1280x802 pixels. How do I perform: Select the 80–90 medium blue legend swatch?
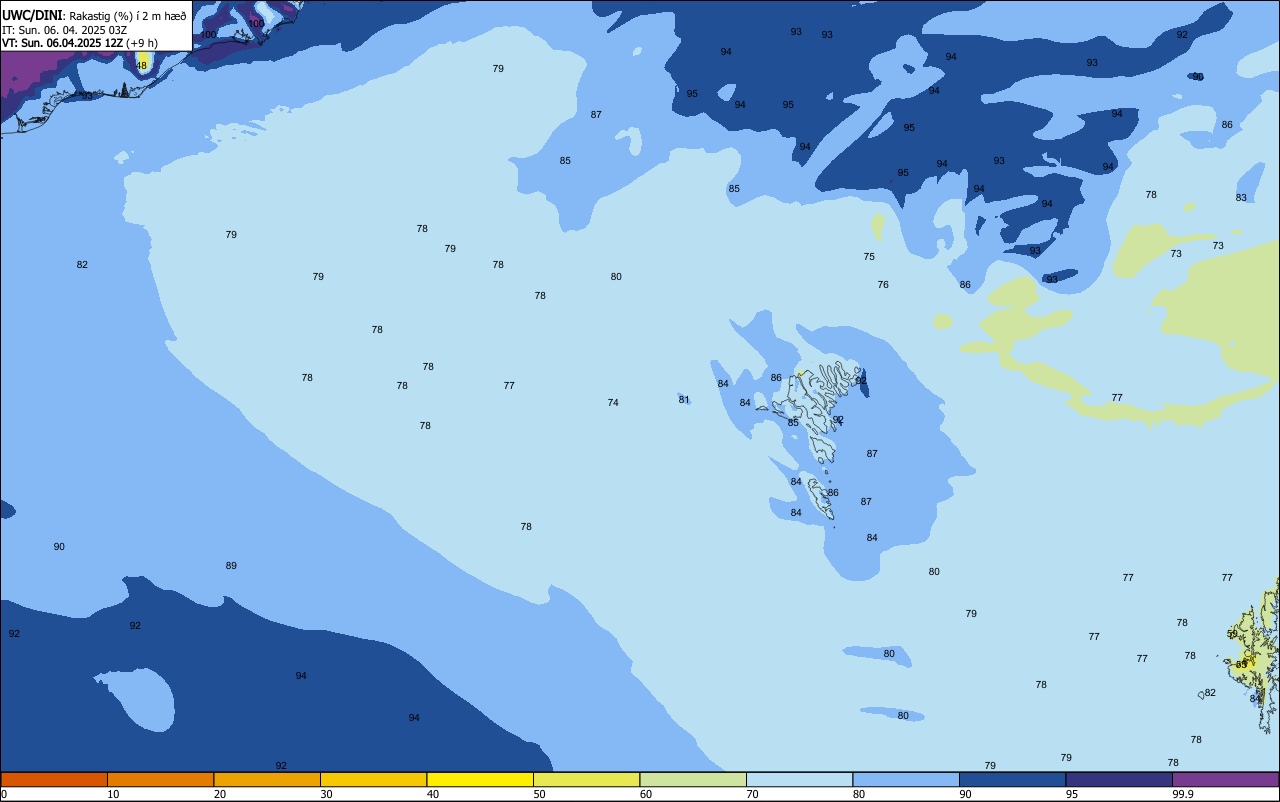(x=906, y=779)
